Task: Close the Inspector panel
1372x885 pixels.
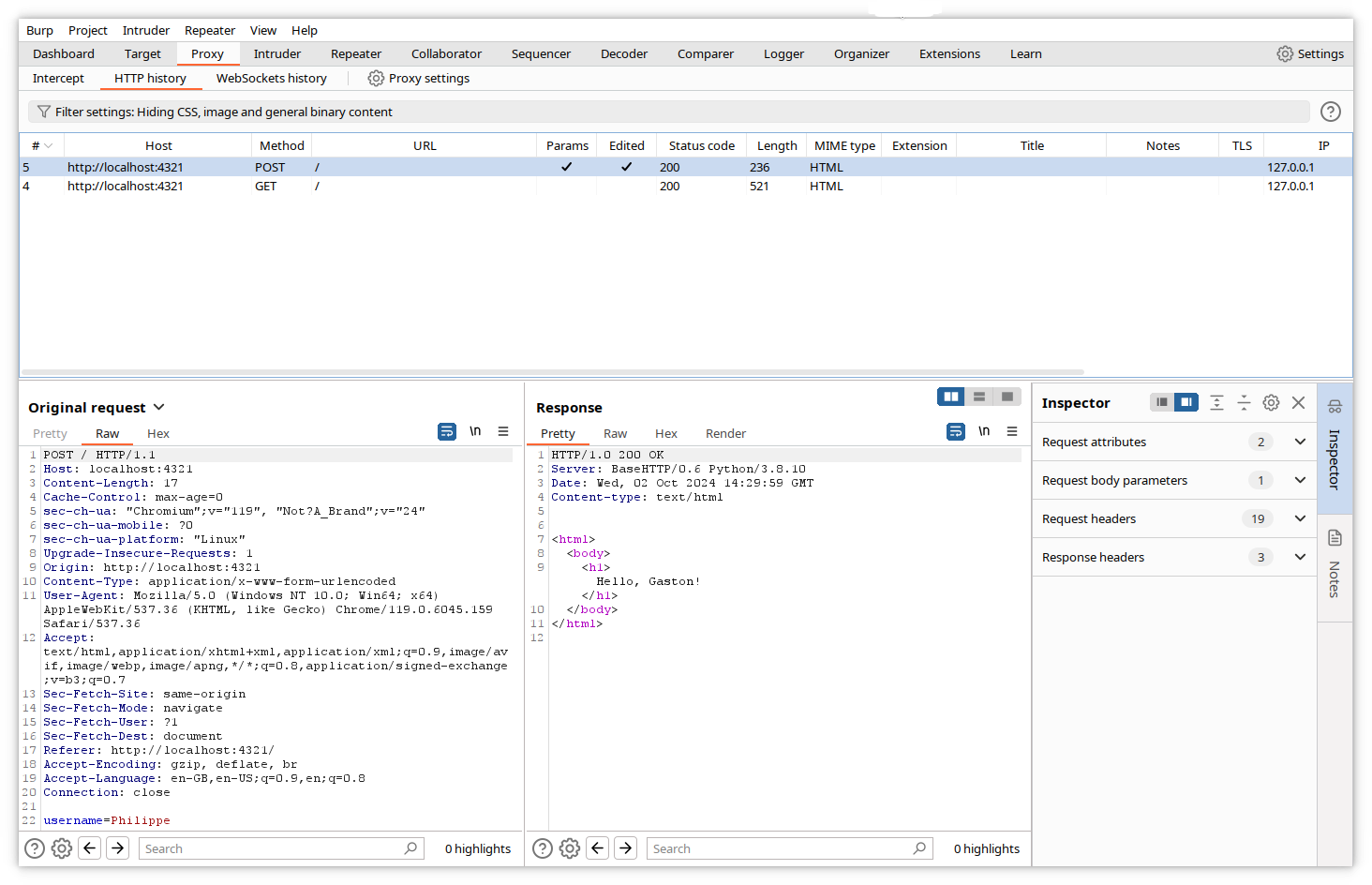Action: click(1298, 402)
